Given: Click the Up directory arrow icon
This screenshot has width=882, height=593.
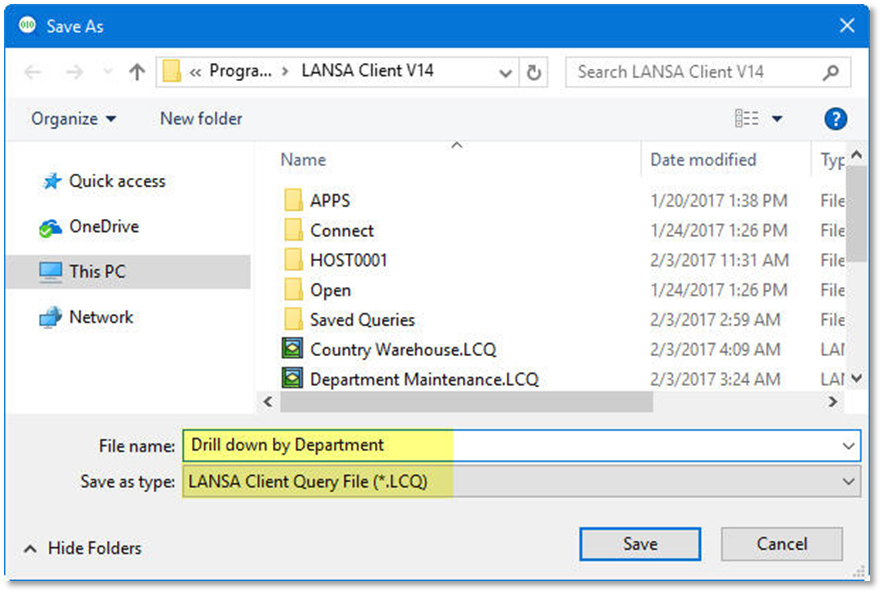Looking at the screenshot, I should 138,72.
